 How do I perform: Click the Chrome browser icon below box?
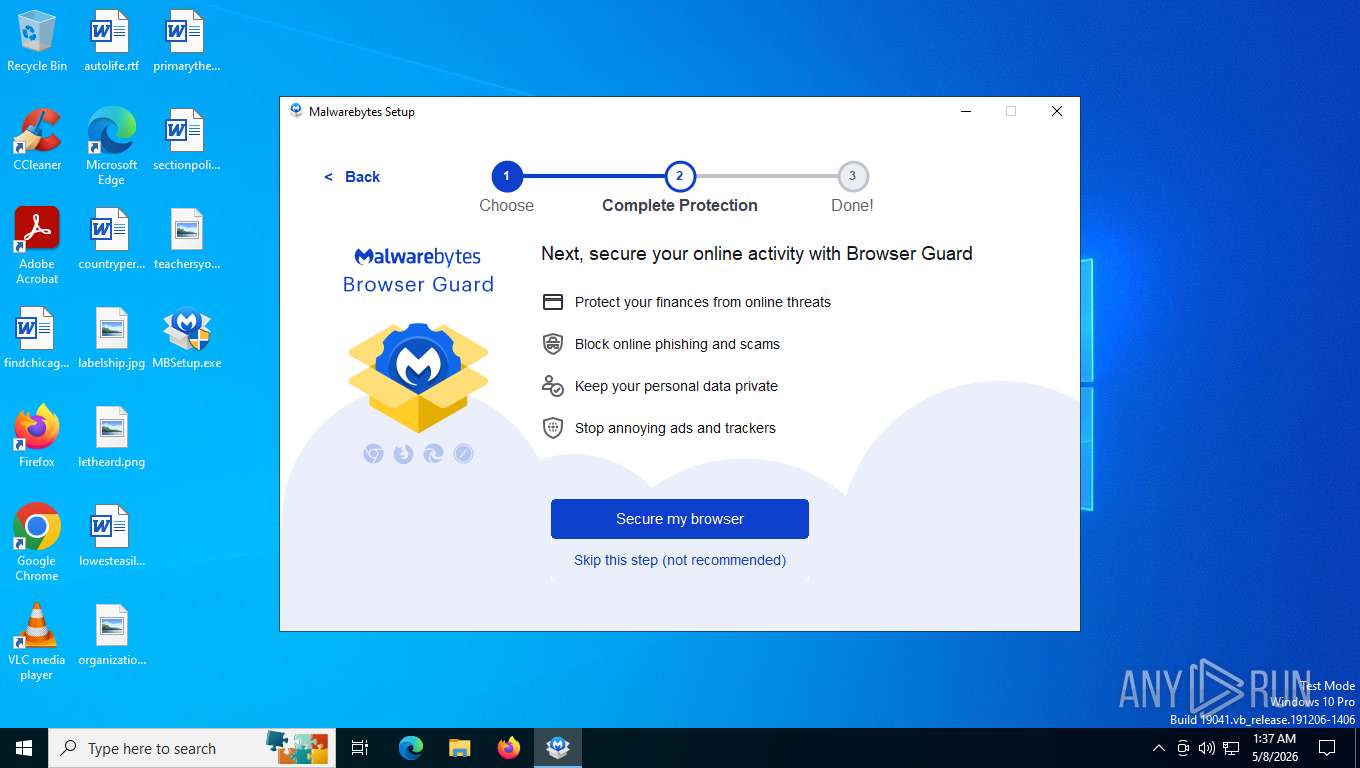tap(373, 454)
